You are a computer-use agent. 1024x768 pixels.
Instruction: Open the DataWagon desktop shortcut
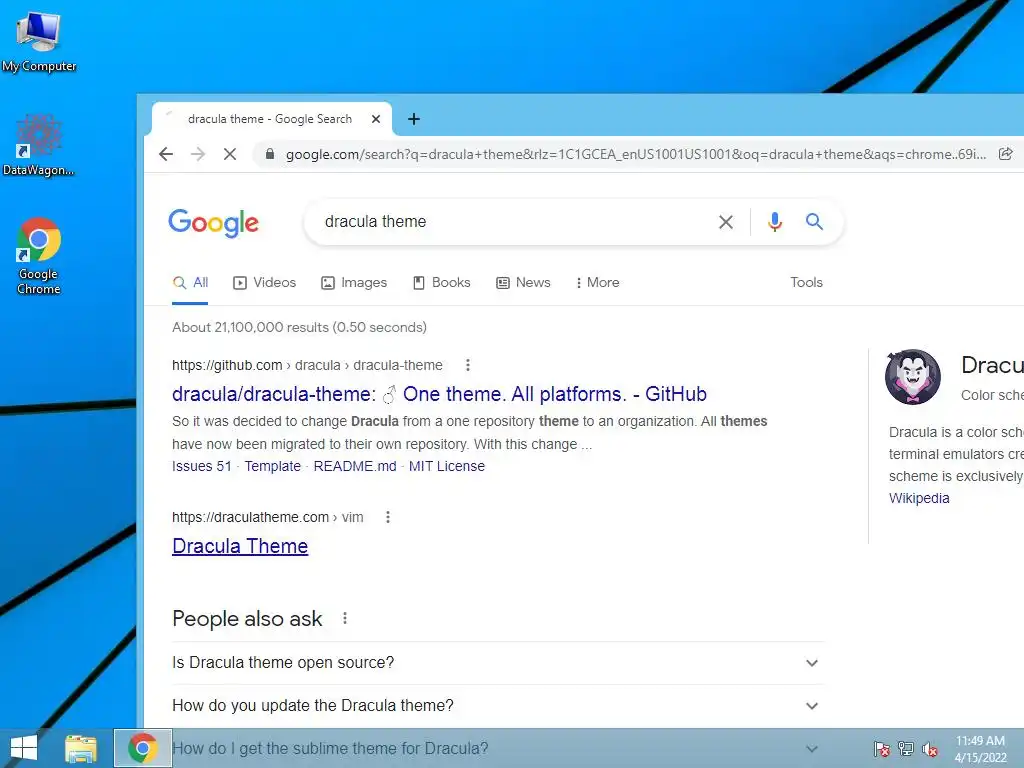[x=39, y=145]
